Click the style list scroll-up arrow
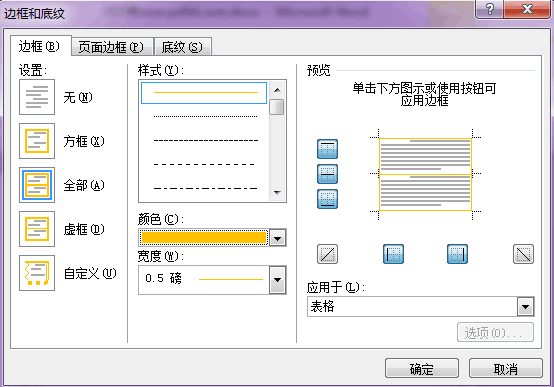Image resolution: width=554 pixels, height=387 pixels. (x=277, y=90)
